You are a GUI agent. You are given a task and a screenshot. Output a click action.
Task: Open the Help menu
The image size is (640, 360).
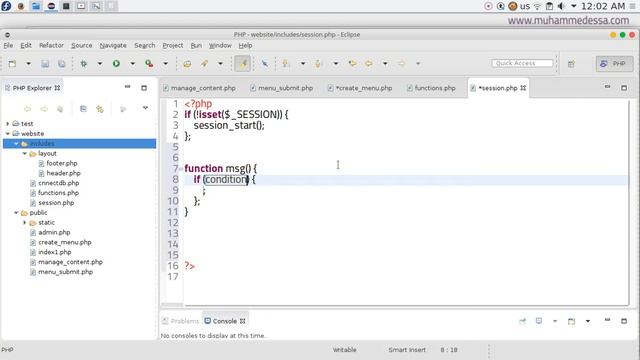pyautogui.click(x=245, y=45)
